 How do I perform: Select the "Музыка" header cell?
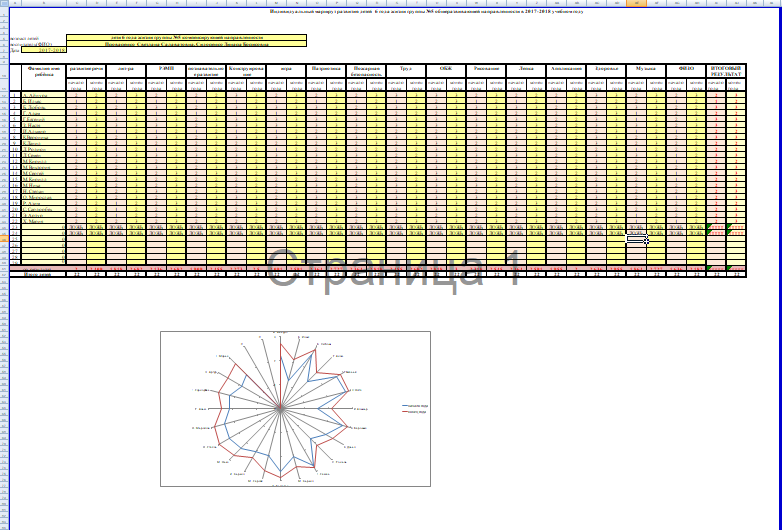click(646, 69)
